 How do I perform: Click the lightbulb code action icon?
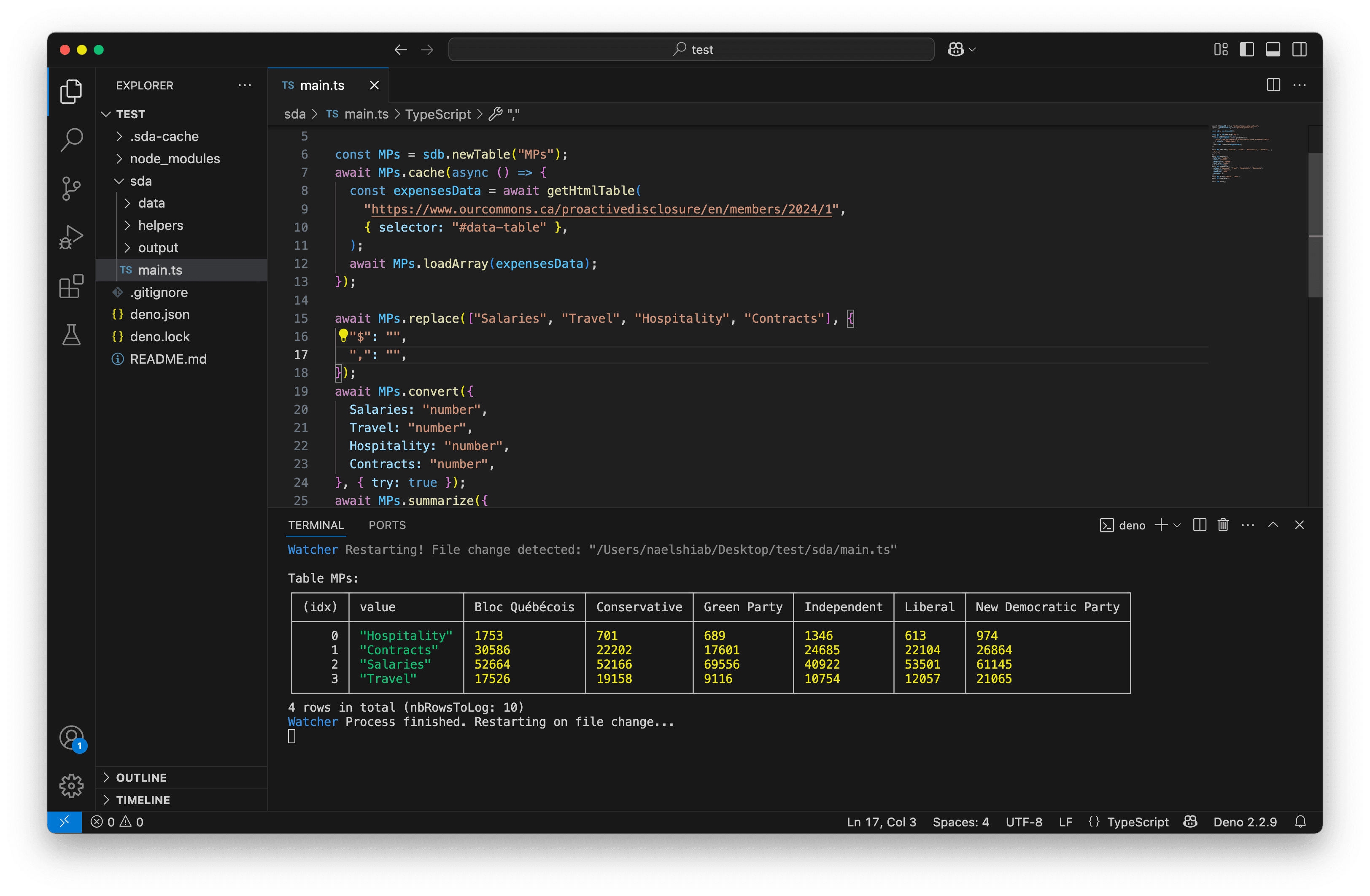pyautogui.click(x=343, y=335)
